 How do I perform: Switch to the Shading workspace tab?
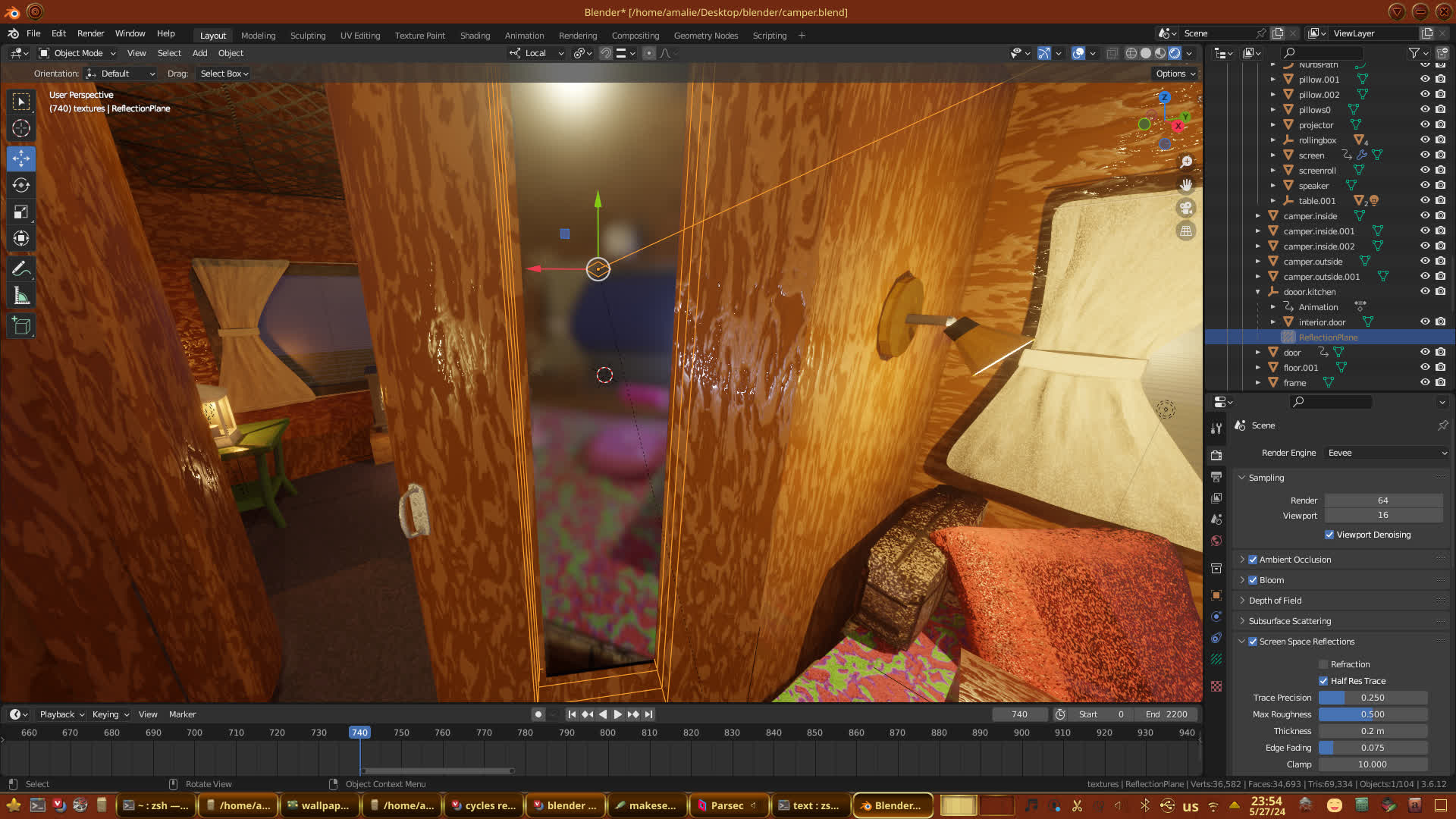[475, 36]
